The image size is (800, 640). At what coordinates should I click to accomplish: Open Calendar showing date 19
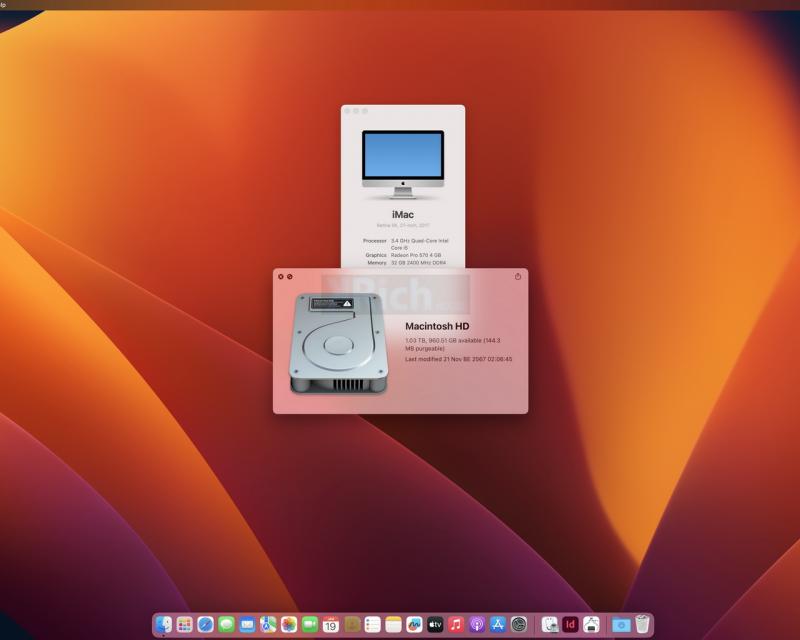(331, 624)
